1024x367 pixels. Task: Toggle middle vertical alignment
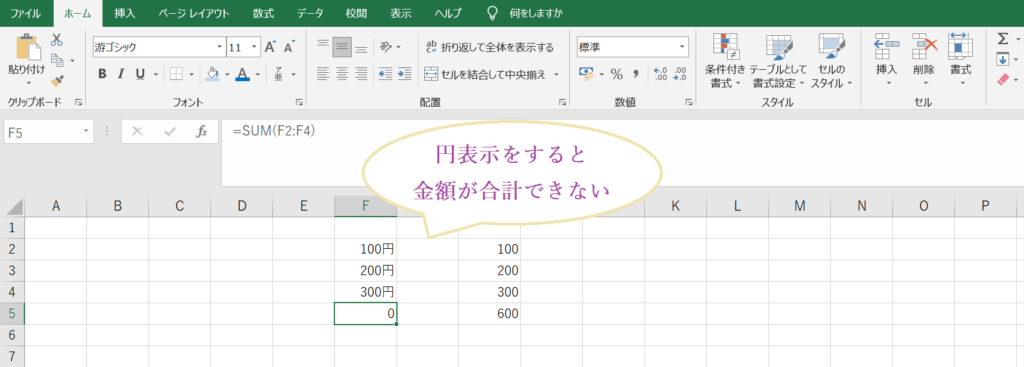[x=342, y=47]
